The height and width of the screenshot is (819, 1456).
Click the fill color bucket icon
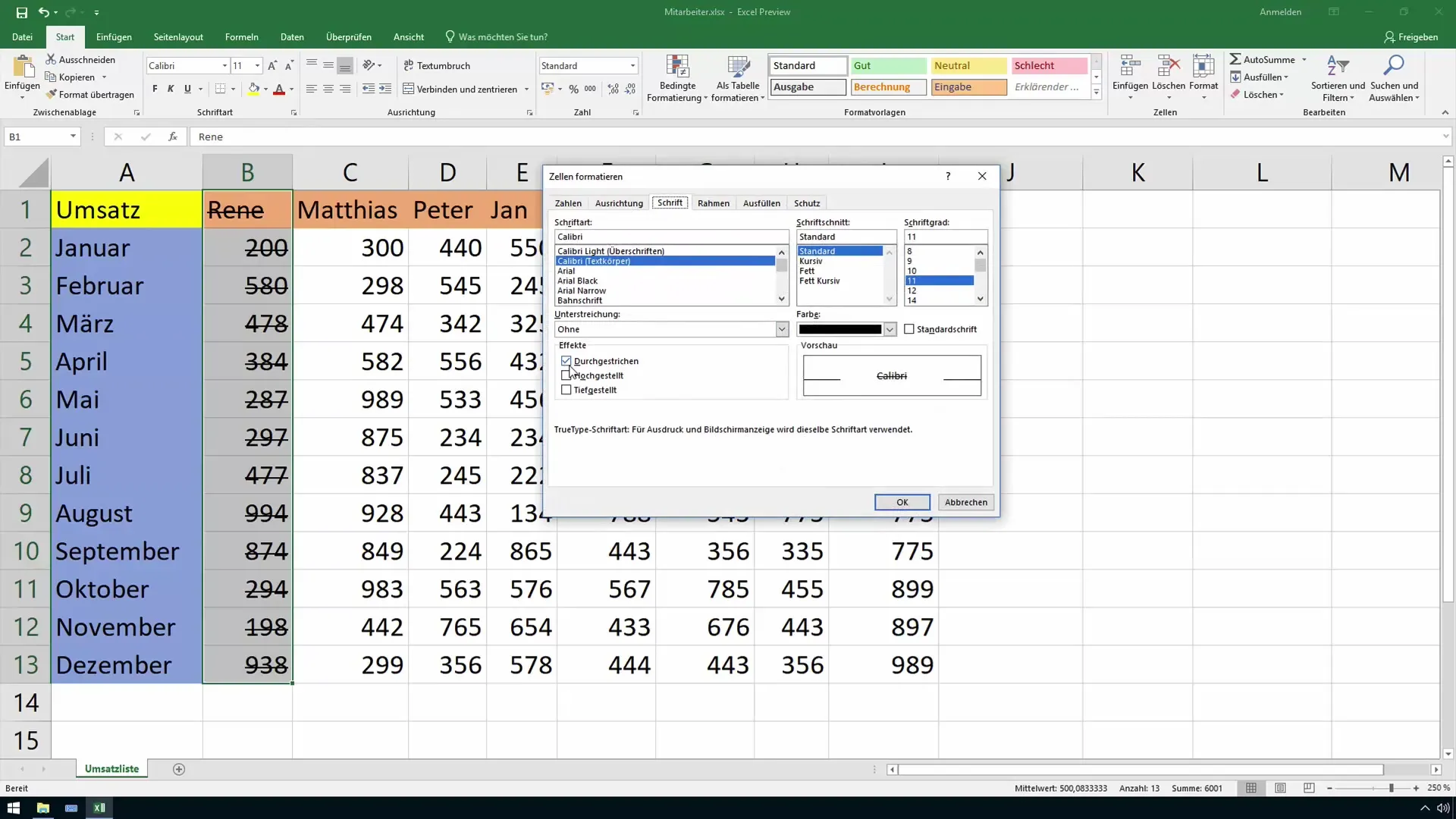click(x=254, y=89)
